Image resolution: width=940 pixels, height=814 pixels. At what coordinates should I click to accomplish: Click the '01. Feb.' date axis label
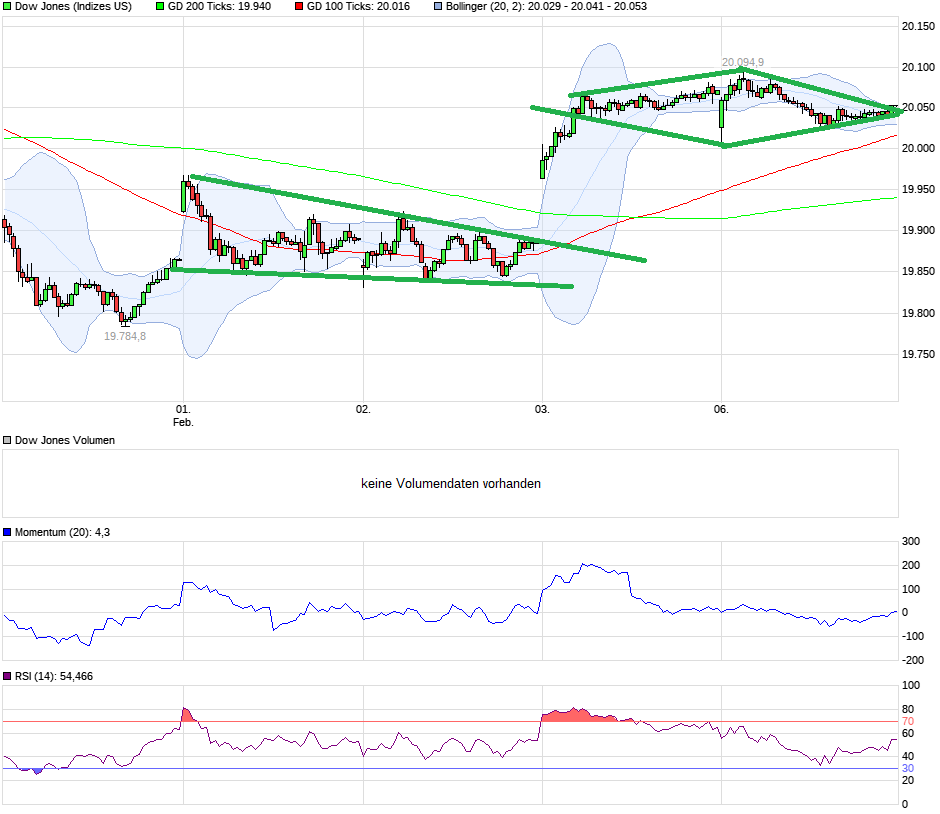pyautogui.click(x=183, y=416)
